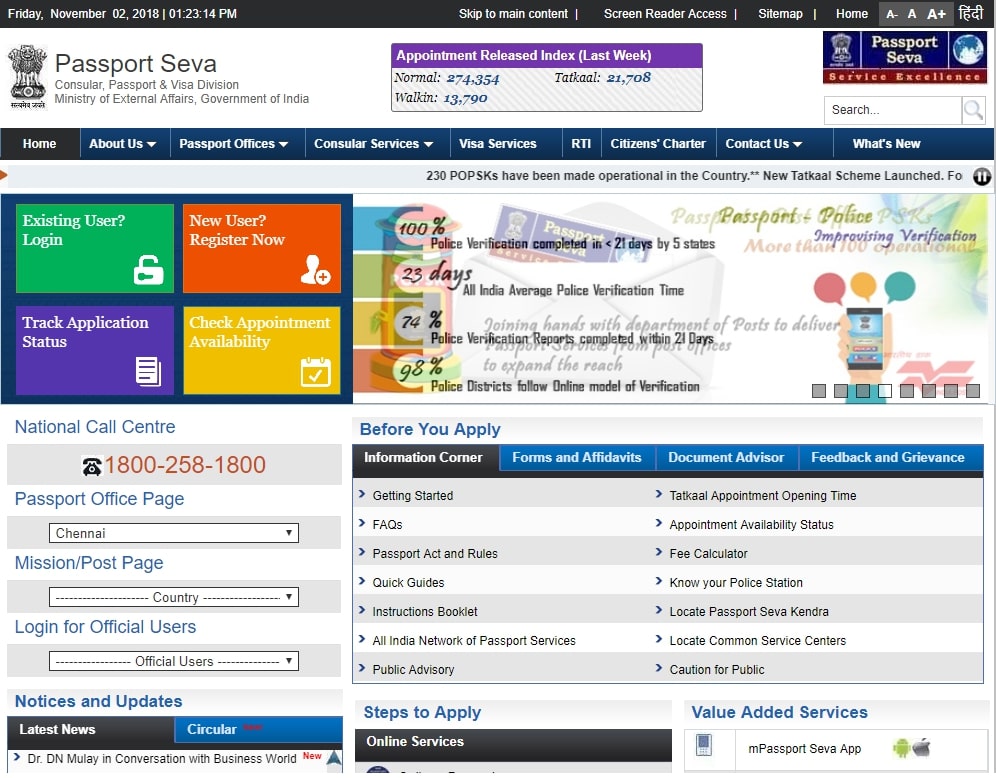Click the Search text field
Image resolution: width=996 pixels, height=778 pixels.
892,111
